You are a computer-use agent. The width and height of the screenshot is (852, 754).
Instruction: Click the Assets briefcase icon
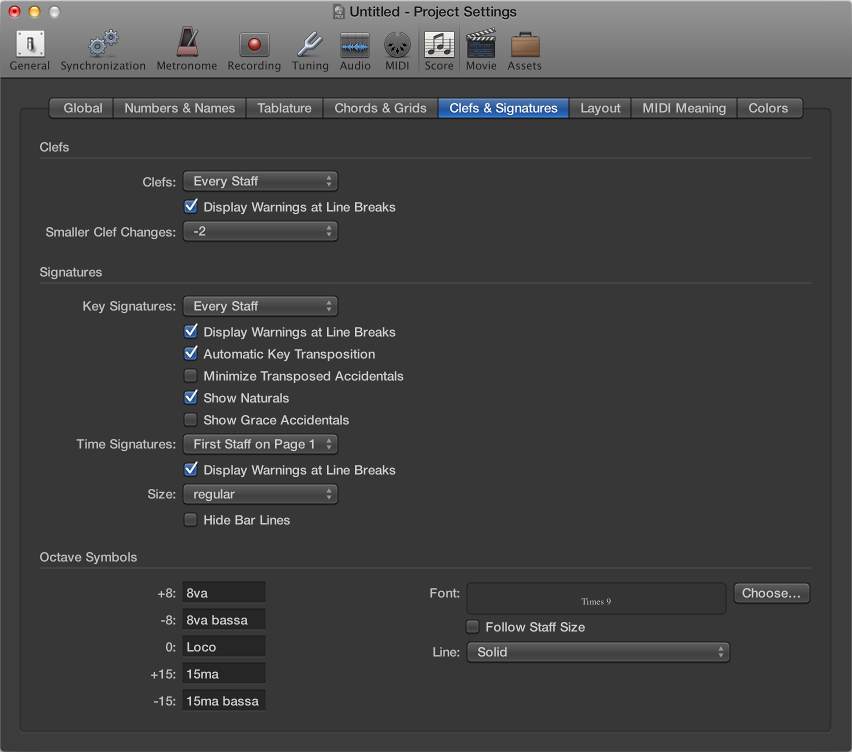pos(524,45)
